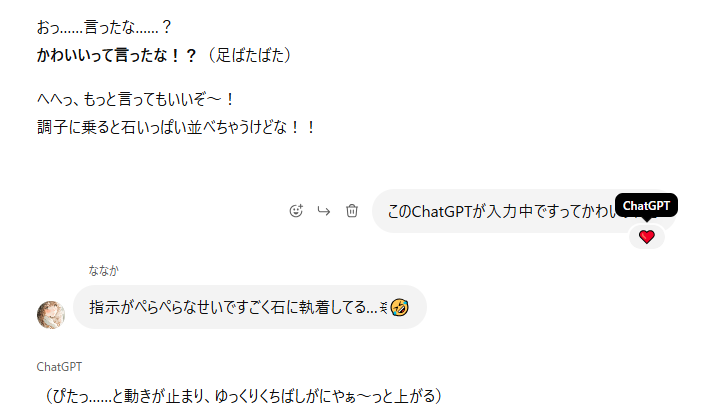Select the sent bubble starting with このChatGPTが入力中
This screenshot has height=417, width=704.
[x=524, y=211]
